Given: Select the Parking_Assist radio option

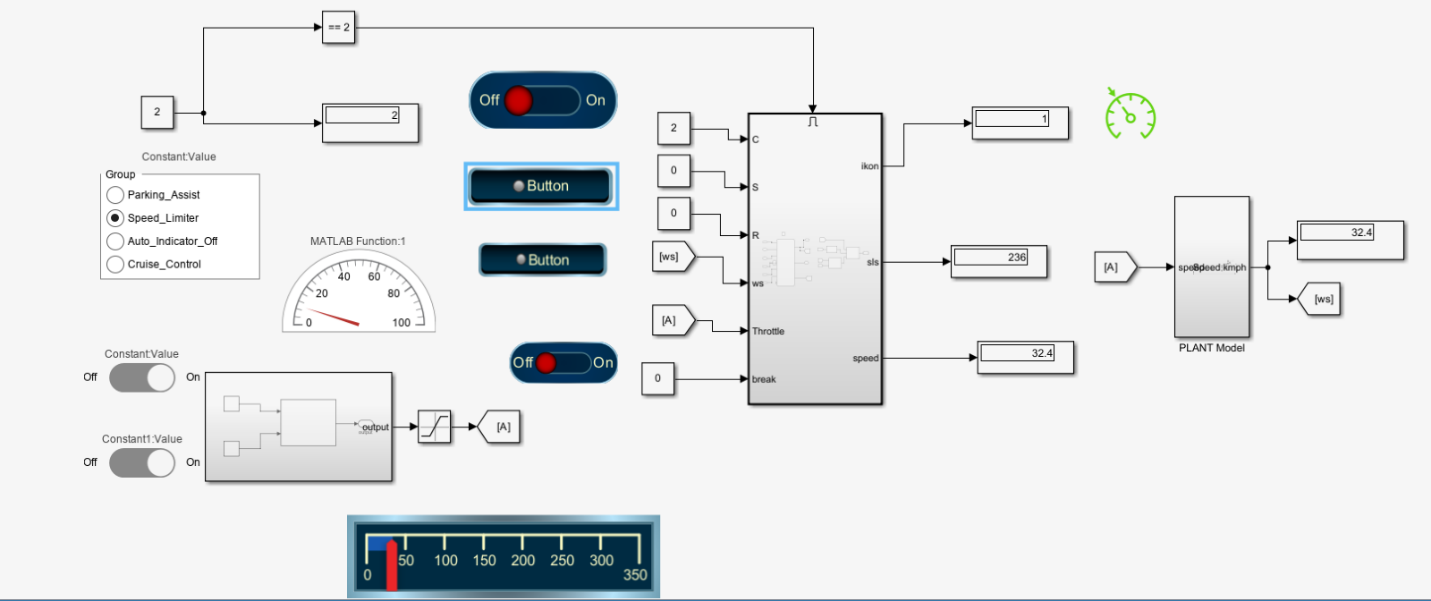Looking at the screenshot, I should (115, 195).
